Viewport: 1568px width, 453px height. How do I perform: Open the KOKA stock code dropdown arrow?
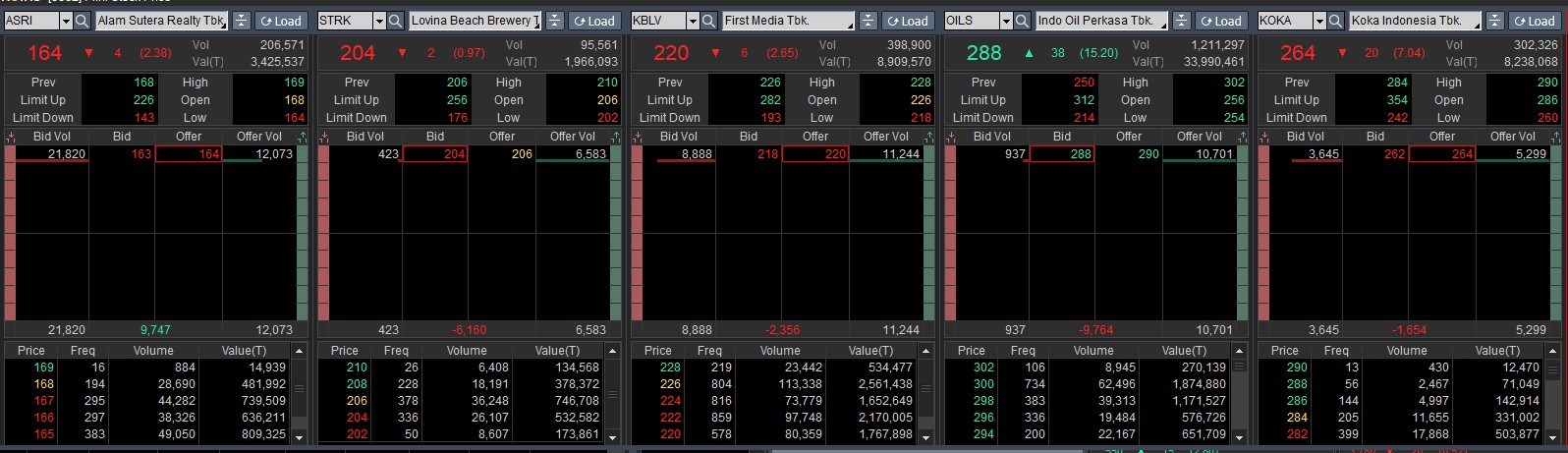click(x=1319, y=21)
